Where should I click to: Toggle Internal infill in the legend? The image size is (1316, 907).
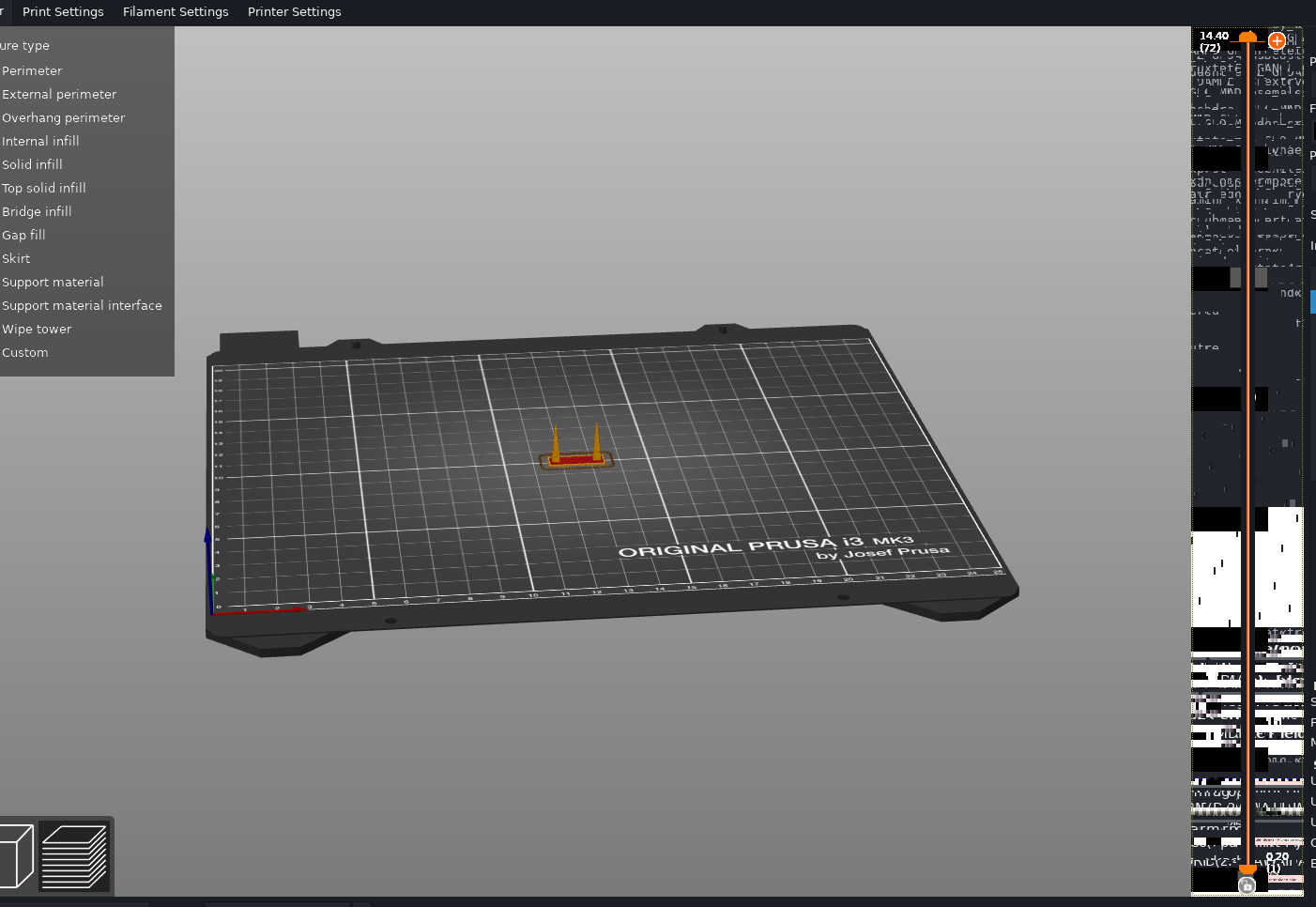coord(40,142)
